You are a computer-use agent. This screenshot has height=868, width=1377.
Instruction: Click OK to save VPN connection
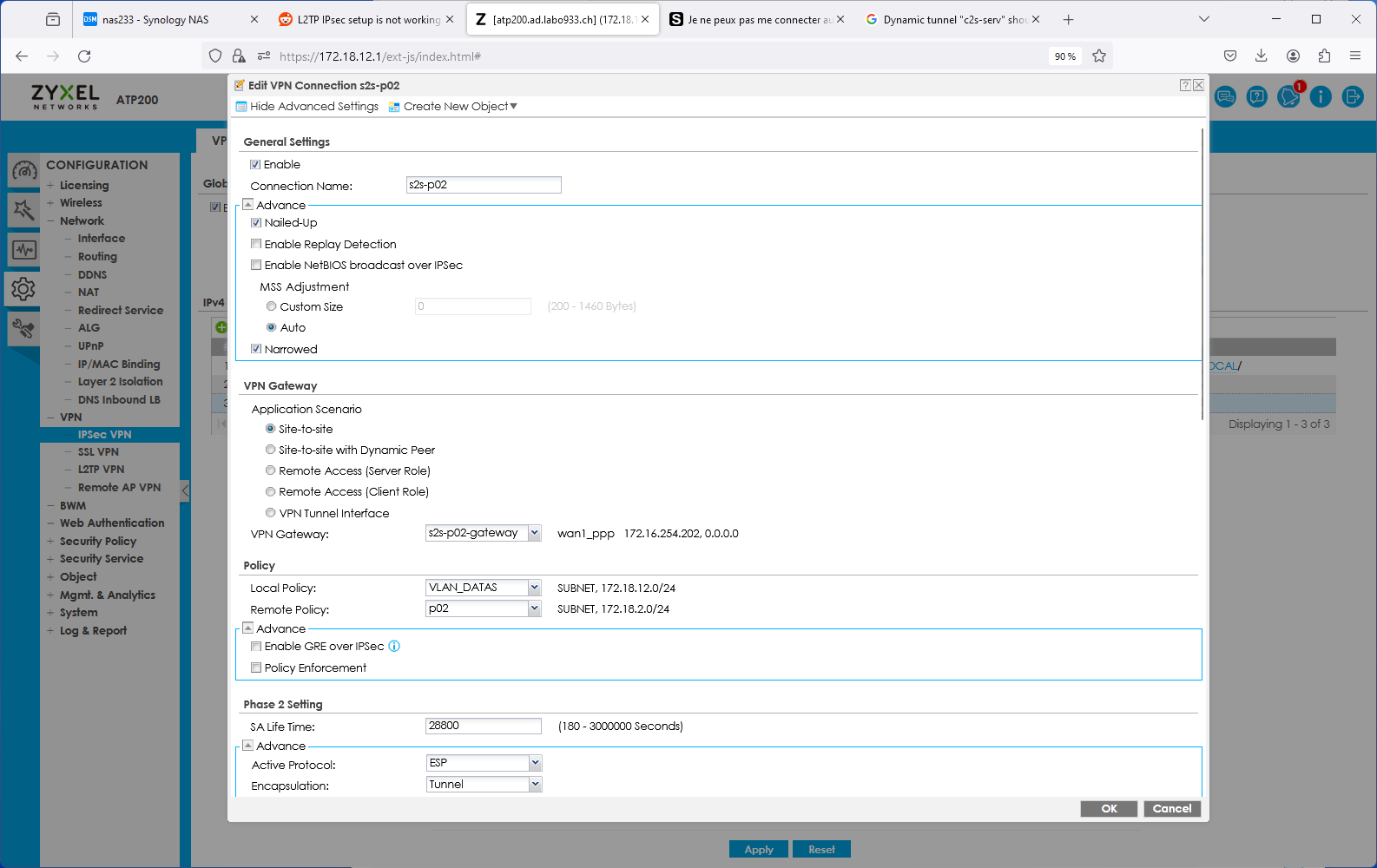[1109, 809]
